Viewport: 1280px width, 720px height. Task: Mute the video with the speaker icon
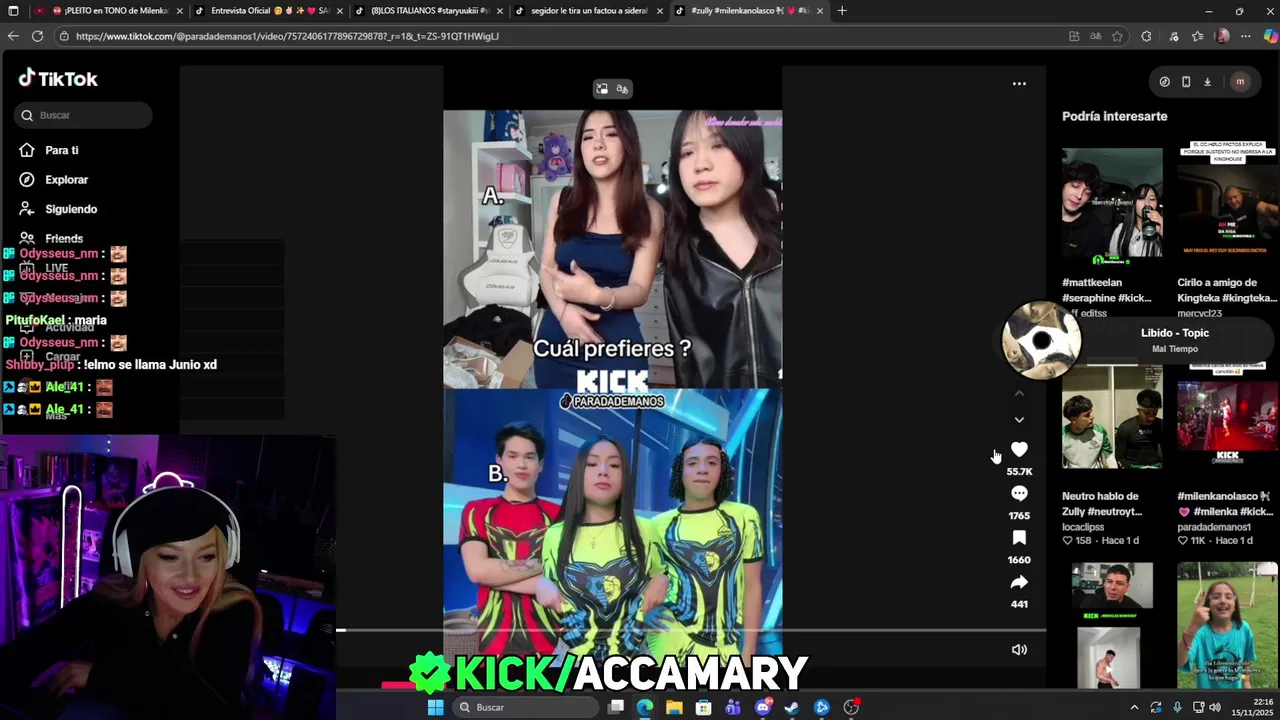(x=1019, y=650)
